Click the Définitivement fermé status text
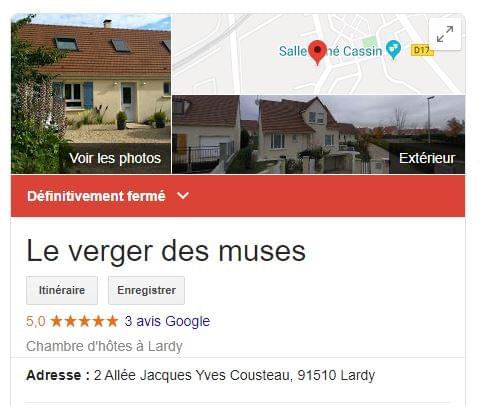This screenshot has width=481, height=406. (96, 196)
